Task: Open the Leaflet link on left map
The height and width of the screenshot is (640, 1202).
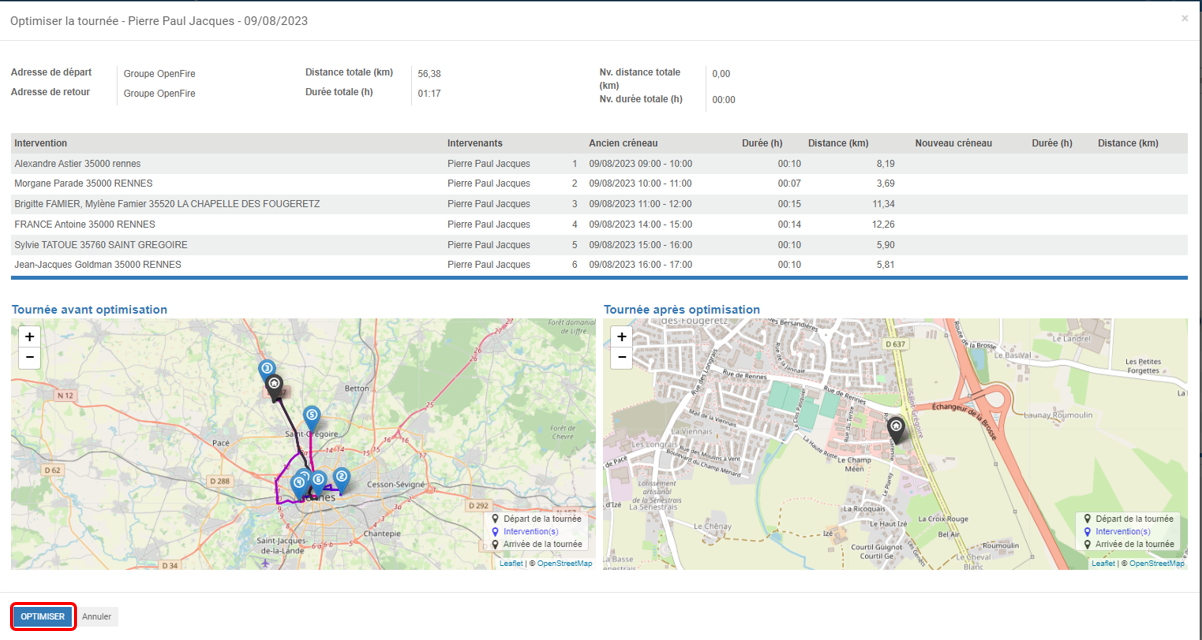Action: coord(511,564)
